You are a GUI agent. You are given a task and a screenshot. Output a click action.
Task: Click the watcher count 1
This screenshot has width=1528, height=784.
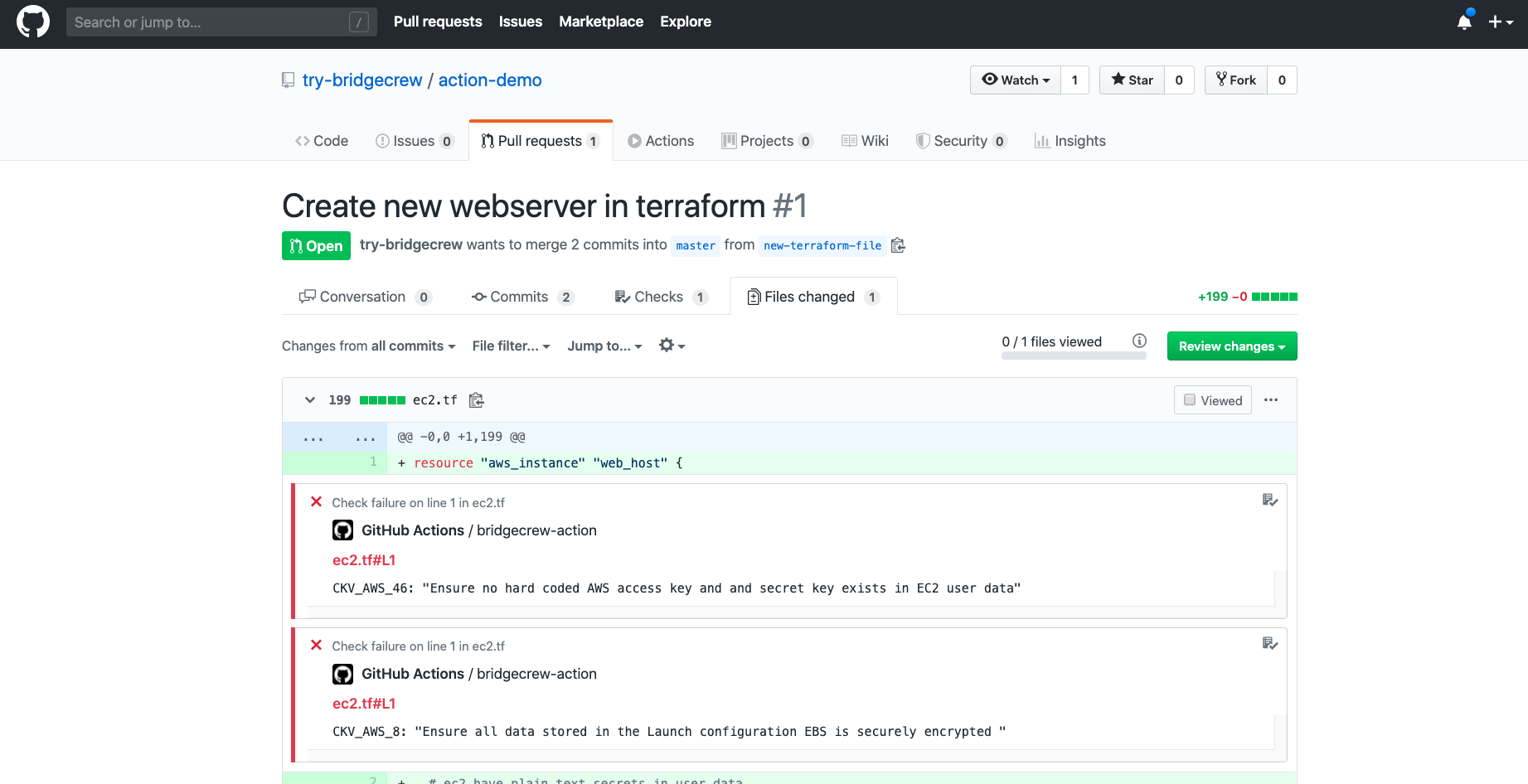coord(1074,80)
